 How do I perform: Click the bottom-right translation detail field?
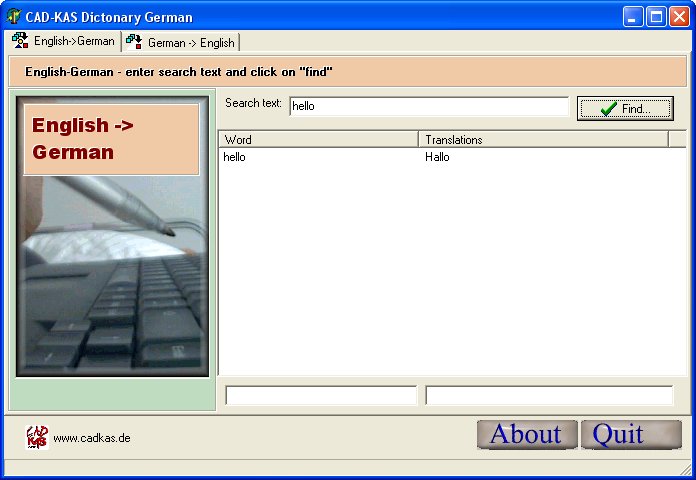pyautogui.click(x=549, y=395)
